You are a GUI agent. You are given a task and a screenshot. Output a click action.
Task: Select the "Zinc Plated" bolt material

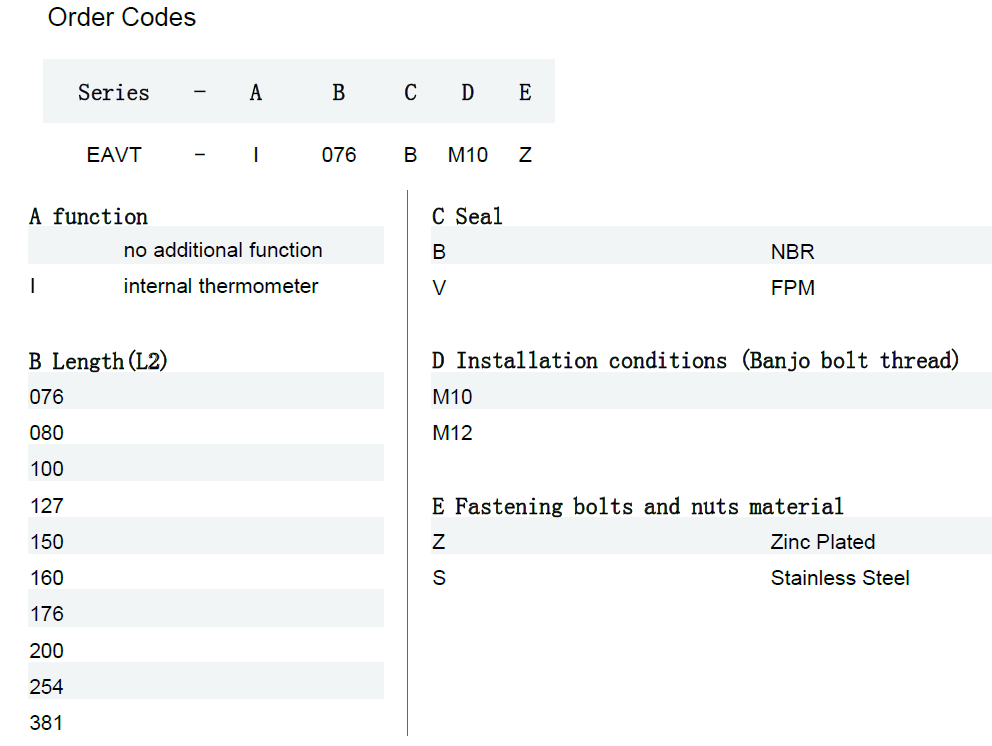click(822, 542)
